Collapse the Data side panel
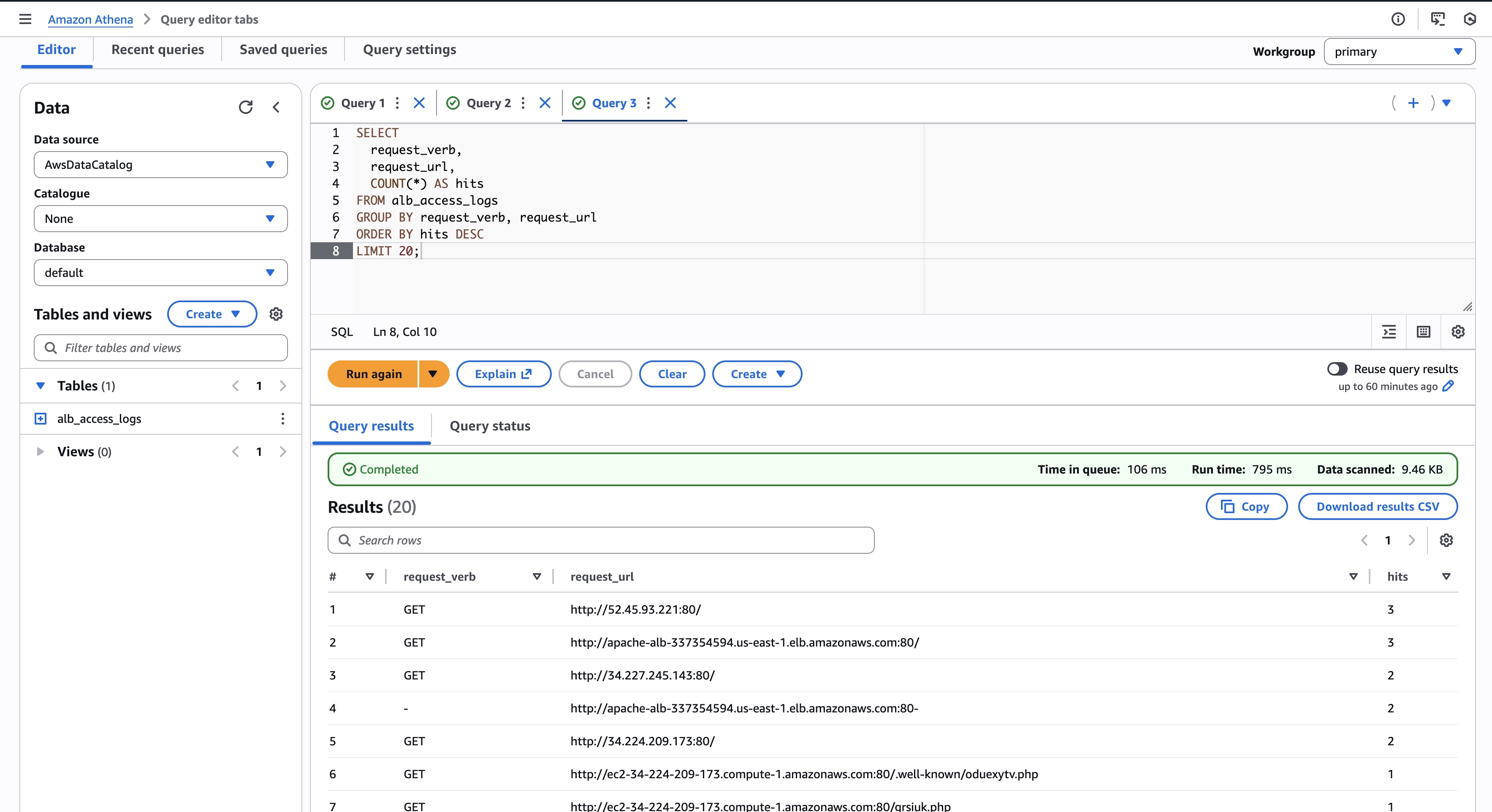Screen dimensions: 1492x812 276,107
